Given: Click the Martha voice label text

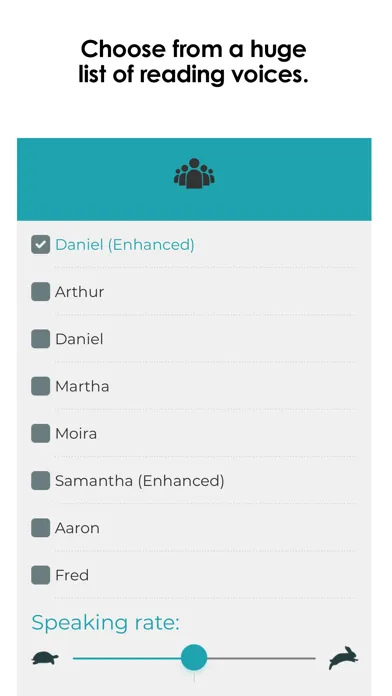Looking at the screenshot, I should (x=82, y=386).
